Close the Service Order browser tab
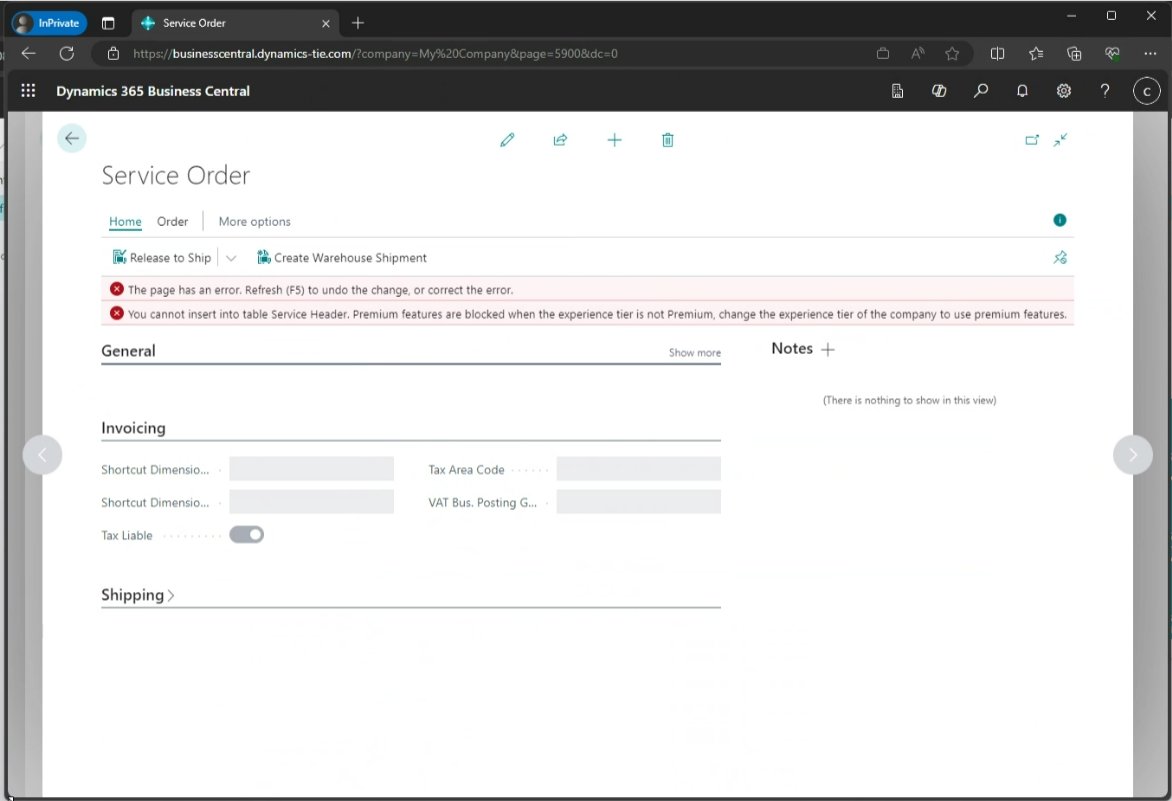 [326, 23]
